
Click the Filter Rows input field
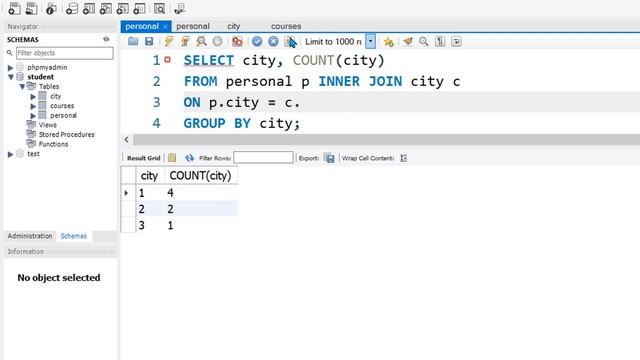click(263, 158)
